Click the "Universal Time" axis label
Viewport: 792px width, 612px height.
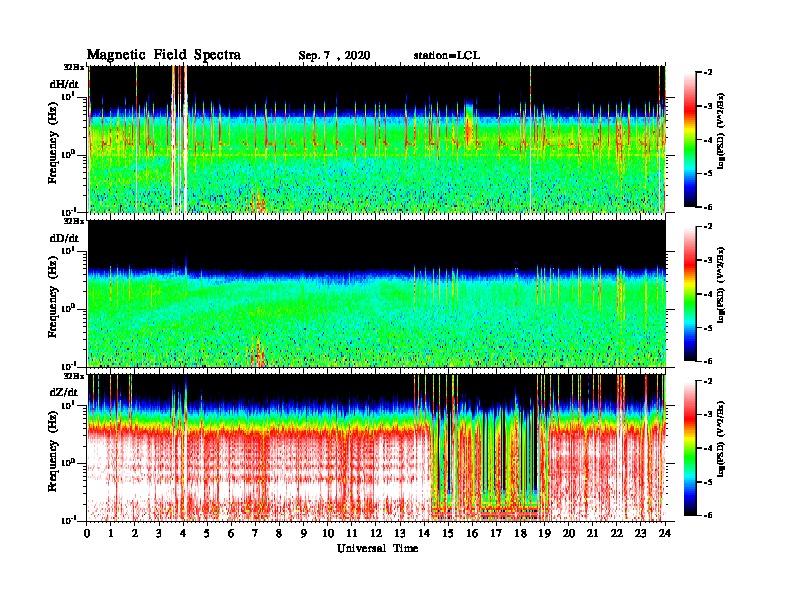coord(377,548)
